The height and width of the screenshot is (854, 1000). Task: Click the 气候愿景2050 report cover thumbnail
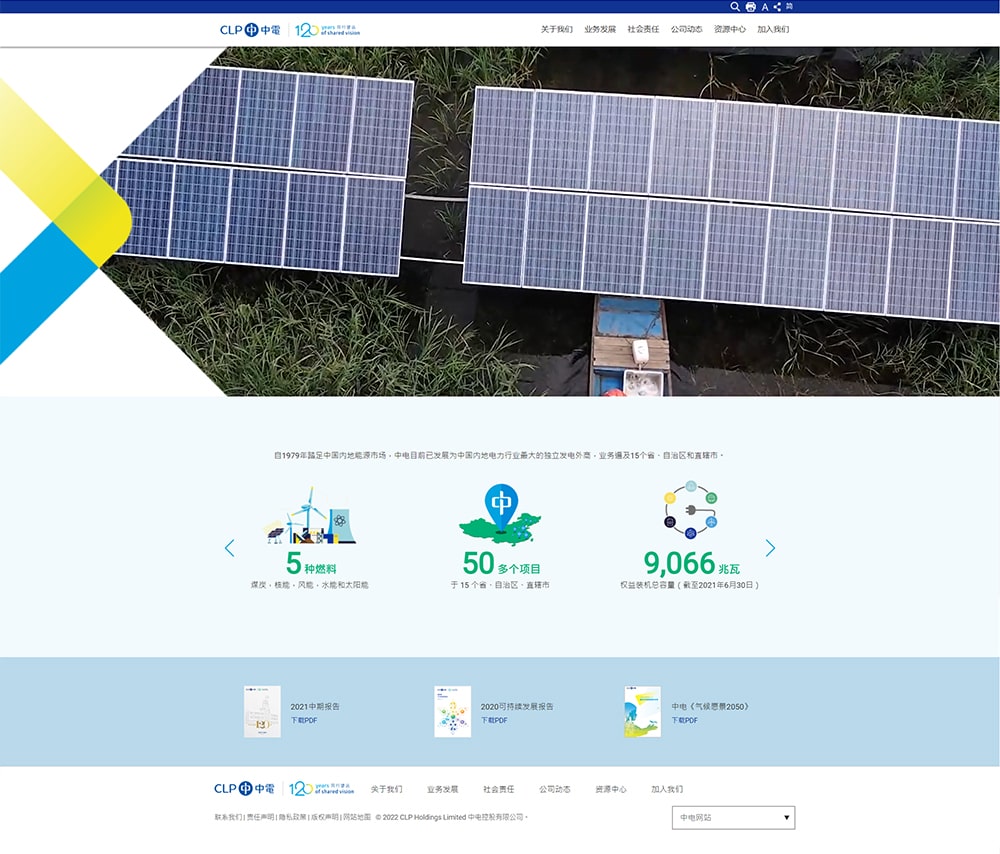click(x=642, y=712)
